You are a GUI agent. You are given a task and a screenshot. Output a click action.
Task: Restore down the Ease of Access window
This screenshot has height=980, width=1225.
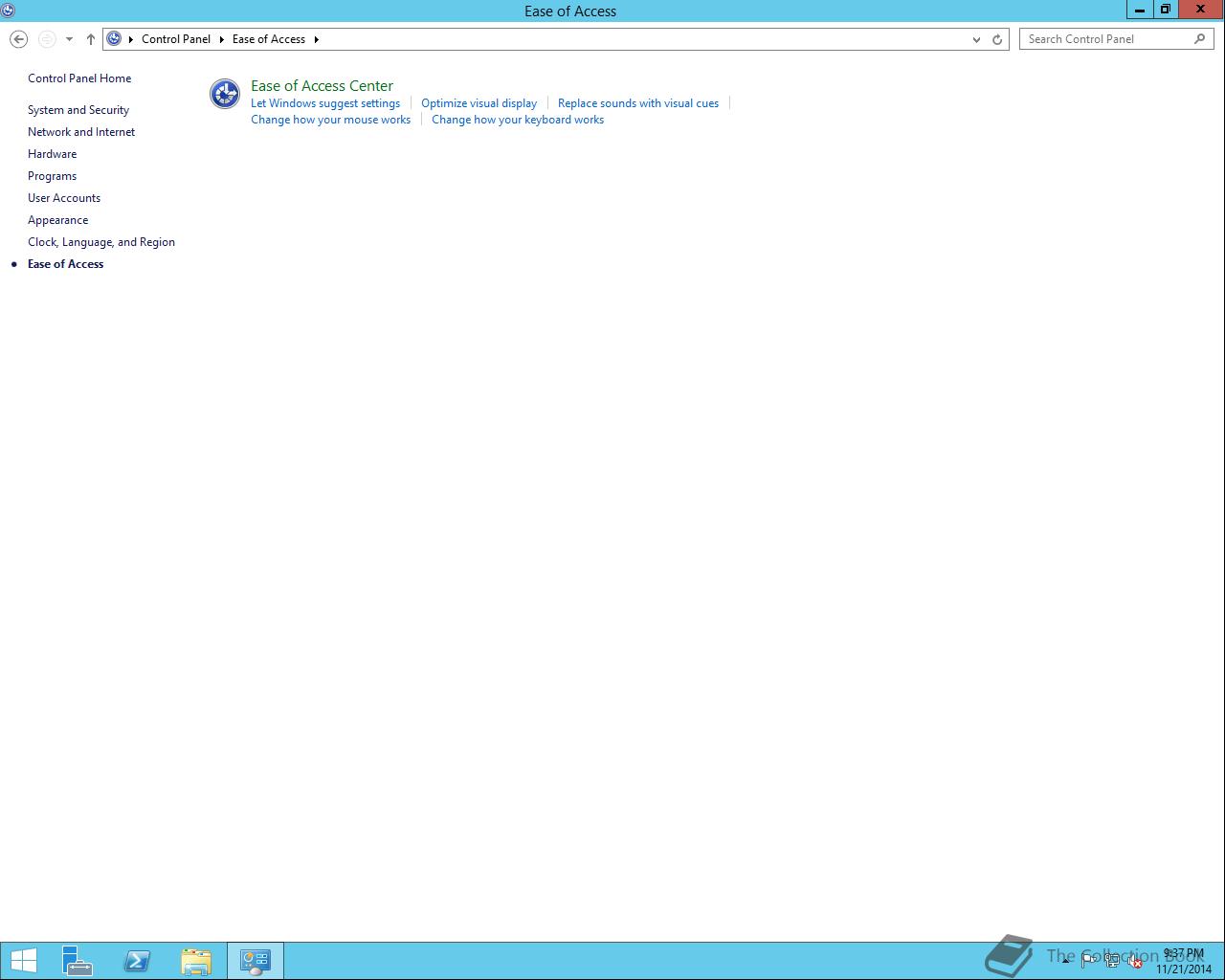tap(1166, 10)
